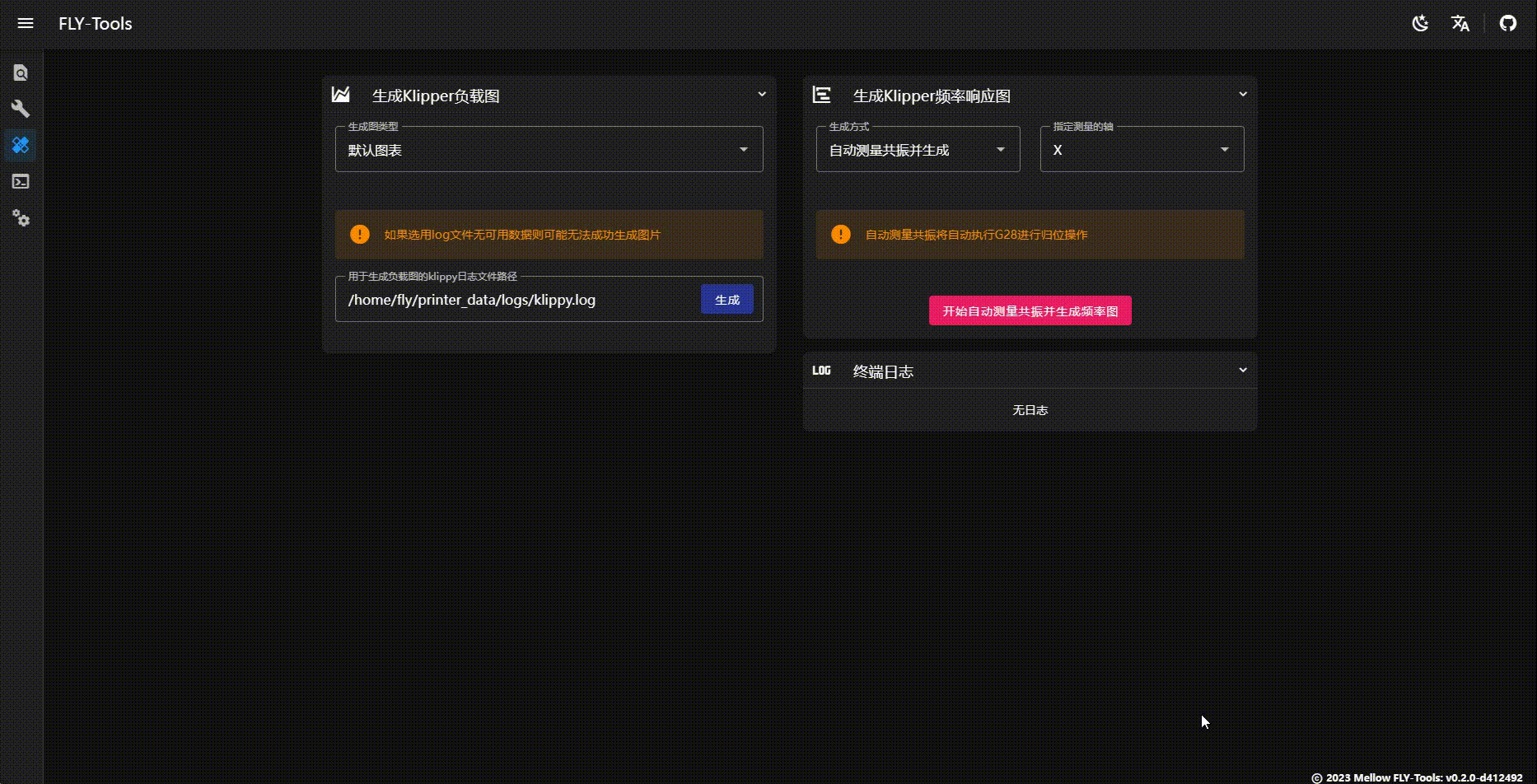1537x784 pixels.
Task: Click the G28 homing warning alert icon
Action: (x=840, y=235)
